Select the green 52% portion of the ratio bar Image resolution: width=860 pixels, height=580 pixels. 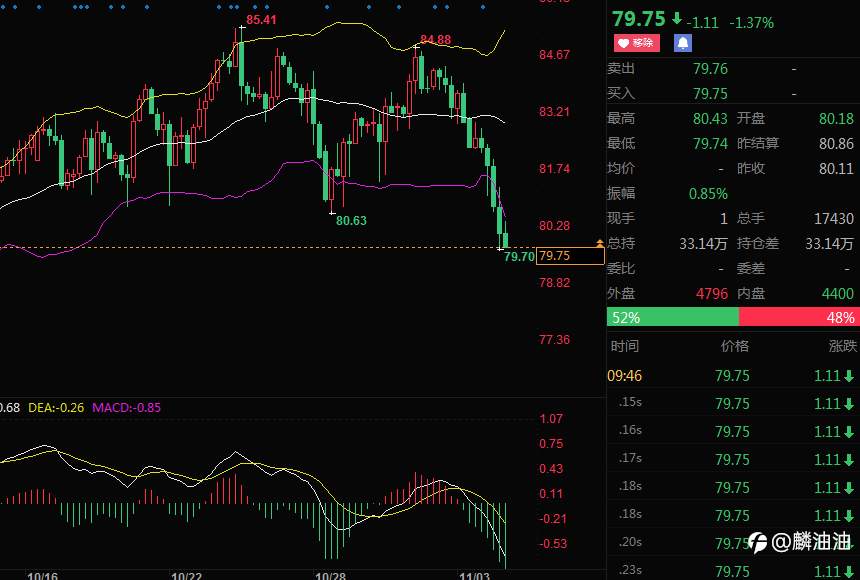tap(673, 317)
